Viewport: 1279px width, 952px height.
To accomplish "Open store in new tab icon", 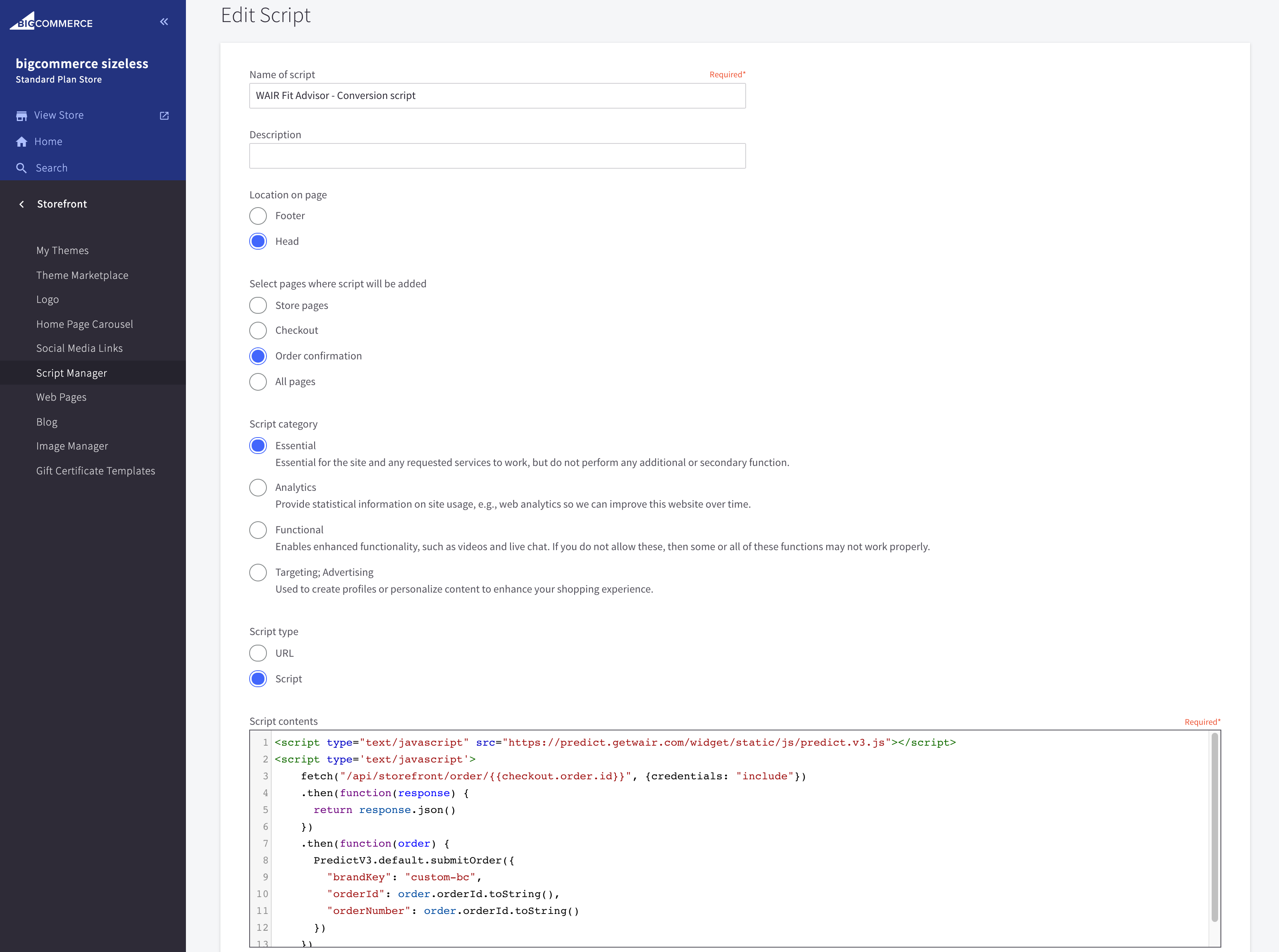I will click(164, 116).
